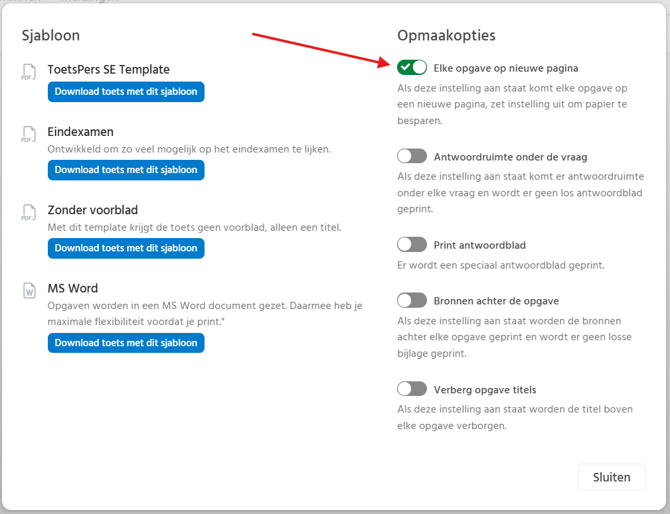Enable Antwoordruimte onder de vraag toggle
Screen dimensions: 670x514
(x=412, y=156)
